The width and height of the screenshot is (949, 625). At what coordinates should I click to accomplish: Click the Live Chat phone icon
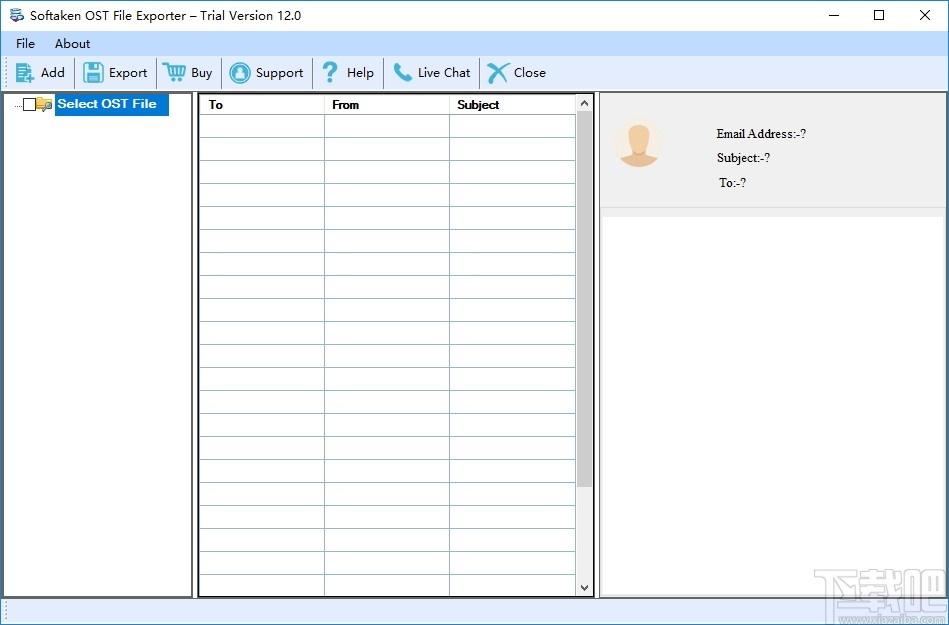[x=402, y=73]
